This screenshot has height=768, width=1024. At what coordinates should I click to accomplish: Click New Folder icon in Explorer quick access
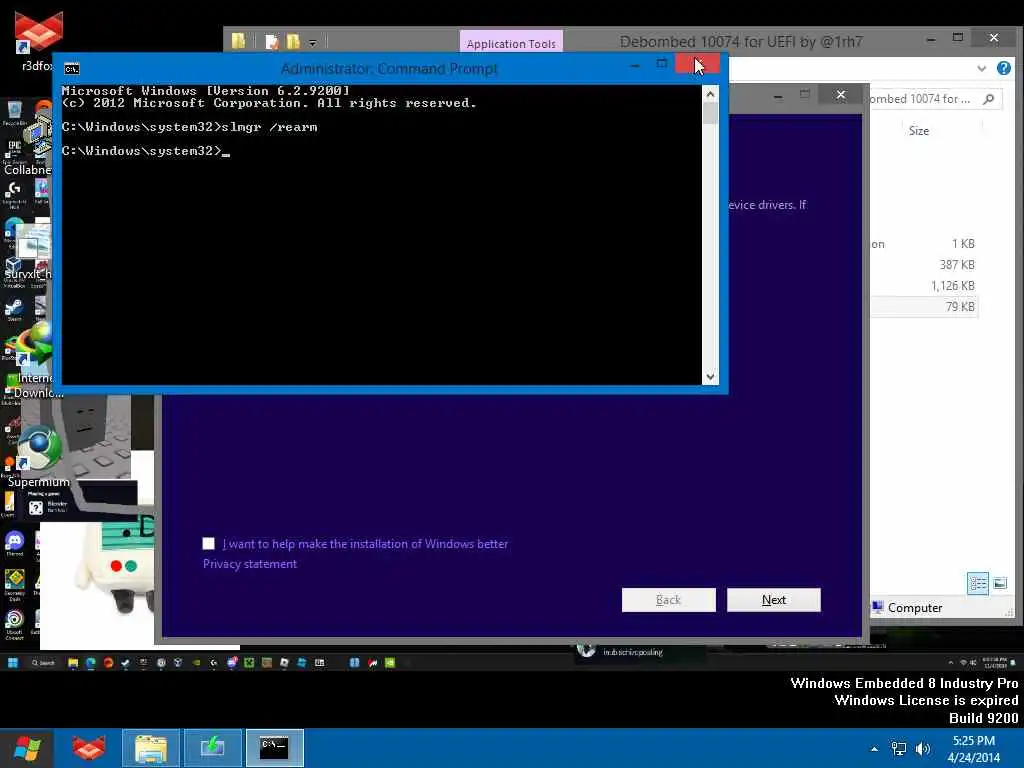pos(293,42)
